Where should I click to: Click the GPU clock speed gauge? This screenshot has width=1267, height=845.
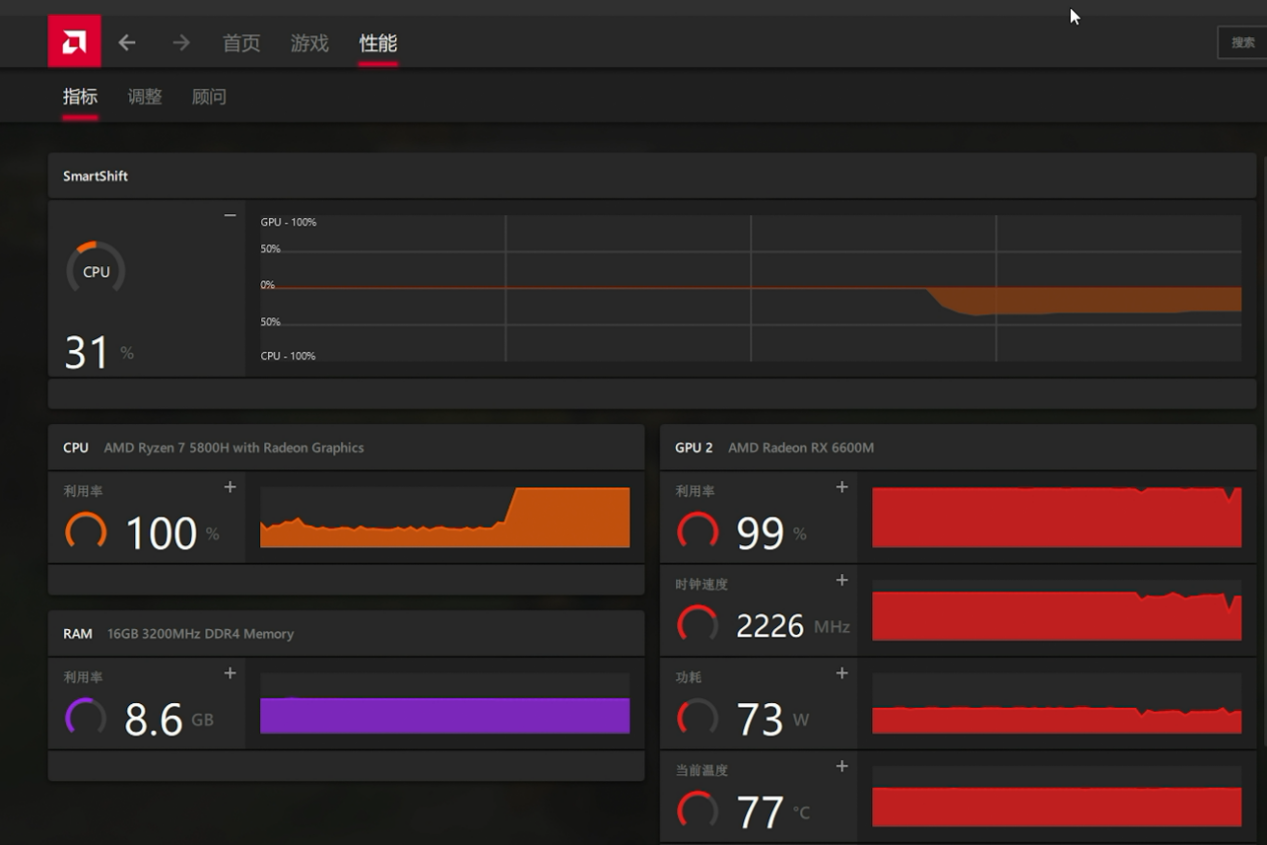698,625
